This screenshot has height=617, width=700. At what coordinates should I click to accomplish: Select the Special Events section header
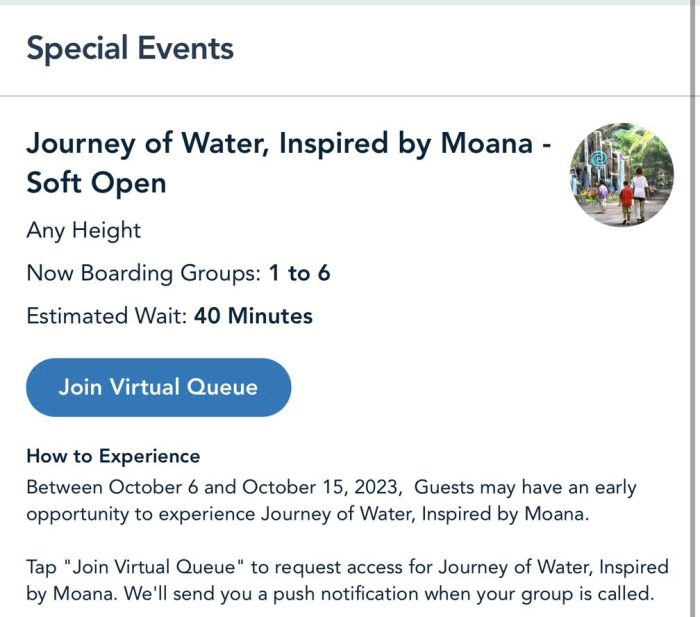130,48
